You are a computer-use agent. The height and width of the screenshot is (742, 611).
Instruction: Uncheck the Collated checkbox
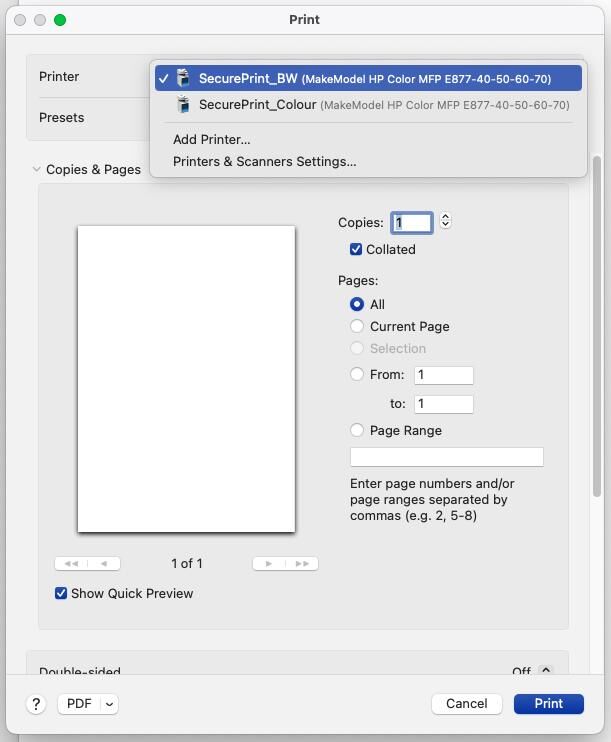coord(356,249)
